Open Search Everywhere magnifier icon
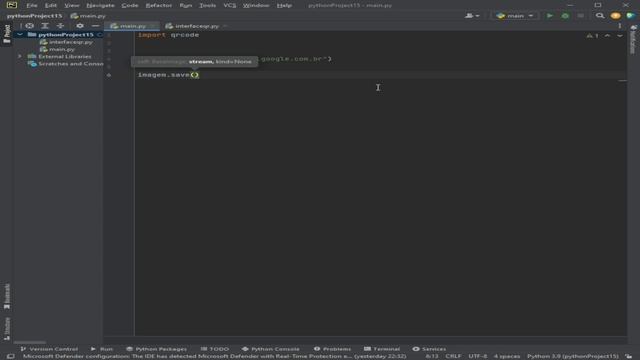Viewport: 640px width, 360px height. pyautogui.click(x=600, y=16)
